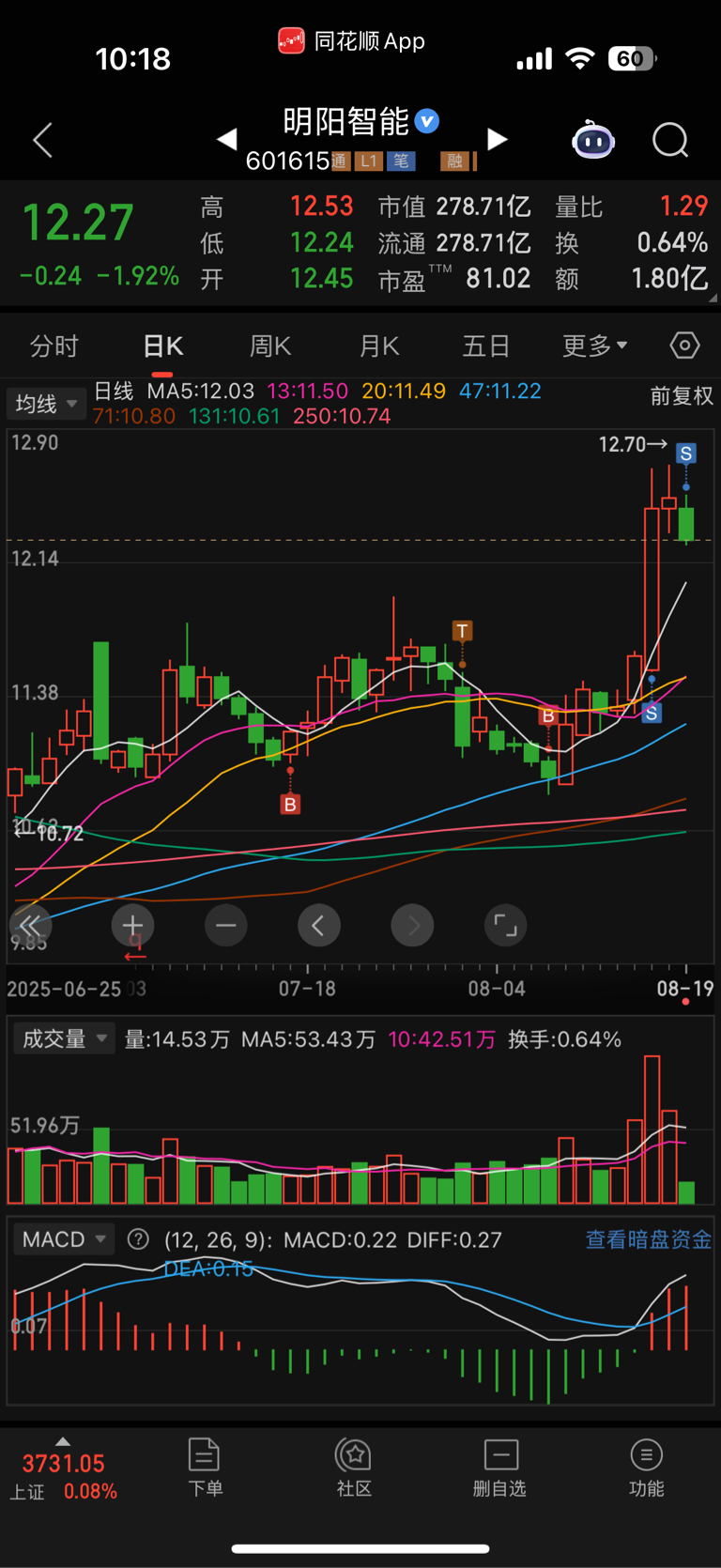Tap turnover amount 1.80亿

(x=668, y=279)
